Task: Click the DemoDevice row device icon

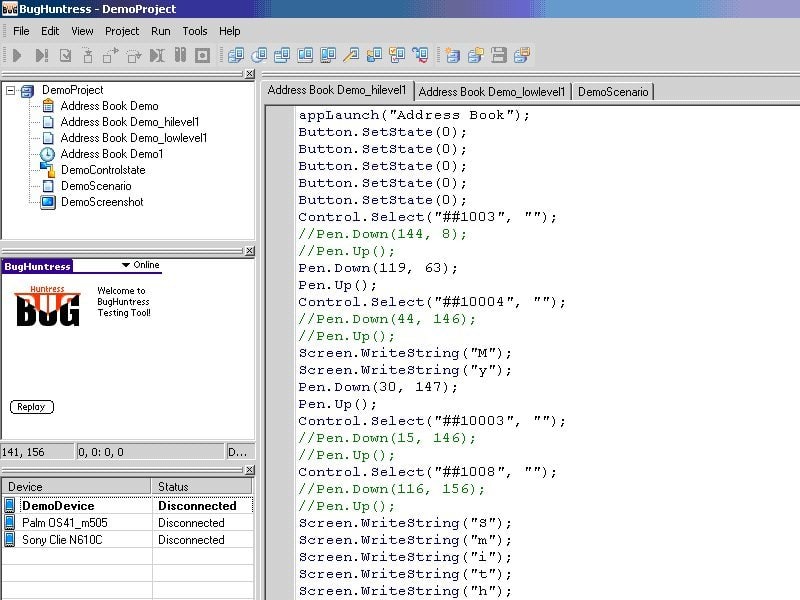Action: 10,506
